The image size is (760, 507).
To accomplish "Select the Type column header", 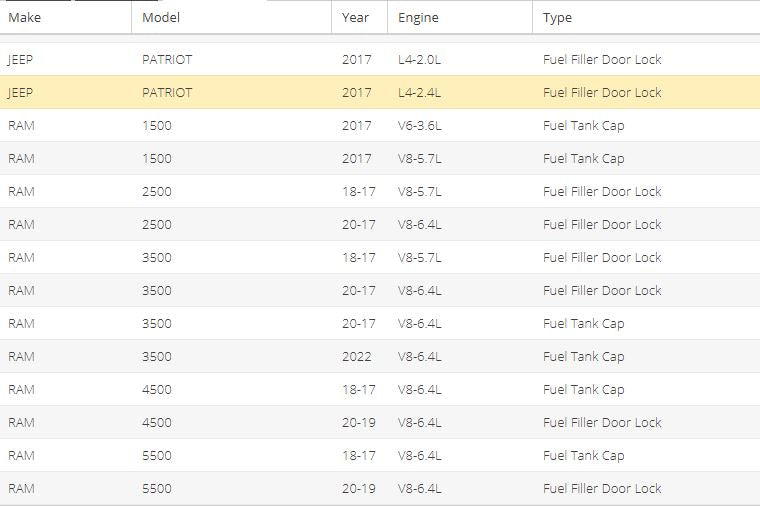I will click(x=646, y=17).
